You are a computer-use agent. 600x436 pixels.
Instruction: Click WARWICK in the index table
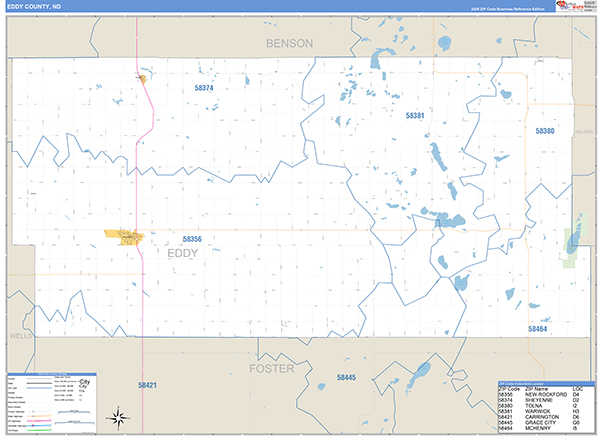538,412
